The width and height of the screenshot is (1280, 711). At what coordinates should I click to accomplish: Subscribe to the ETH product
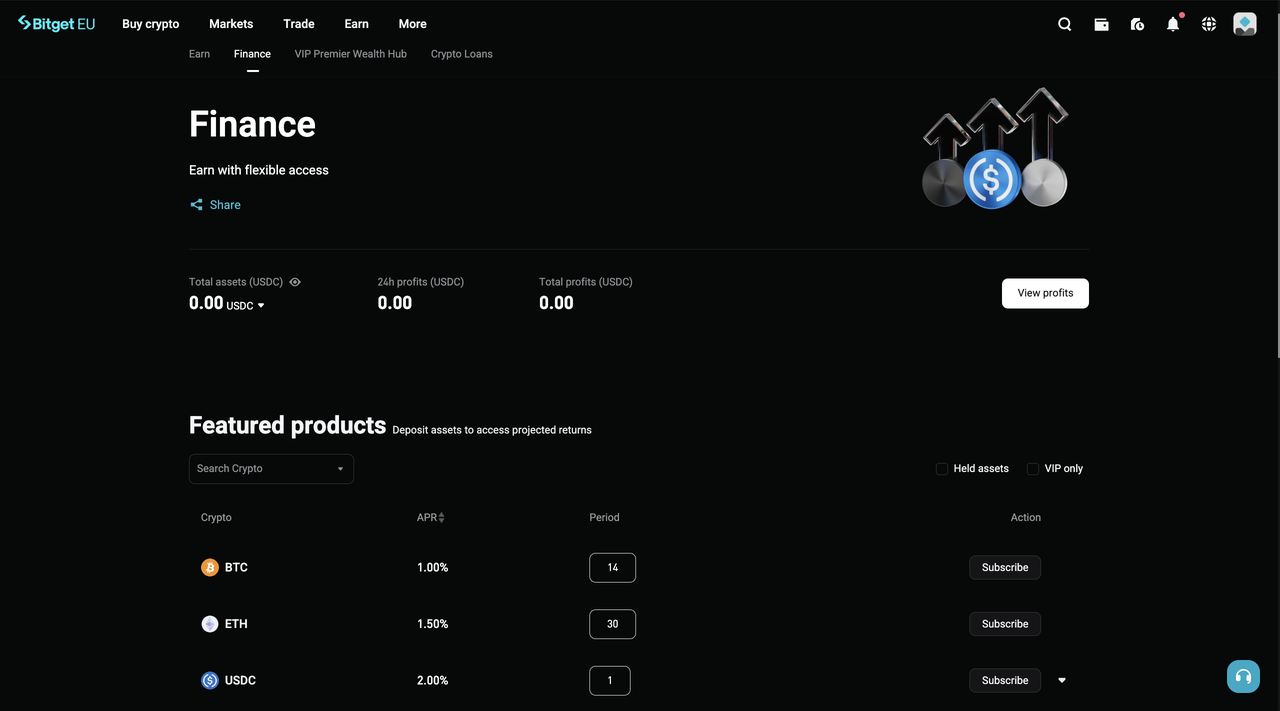pos(1005,624)
